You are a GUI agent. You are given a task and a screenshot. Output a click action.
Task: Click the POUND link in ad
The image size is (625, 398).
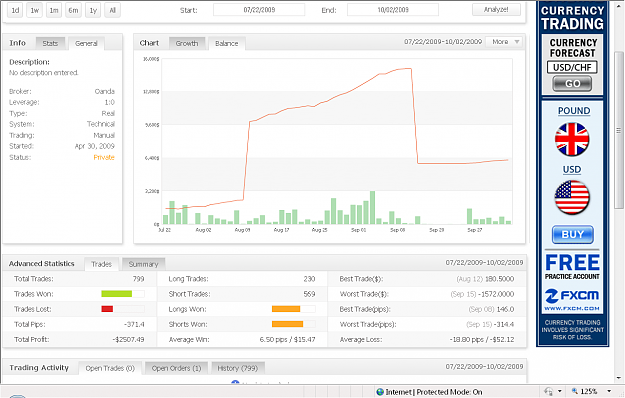(574, 111)
